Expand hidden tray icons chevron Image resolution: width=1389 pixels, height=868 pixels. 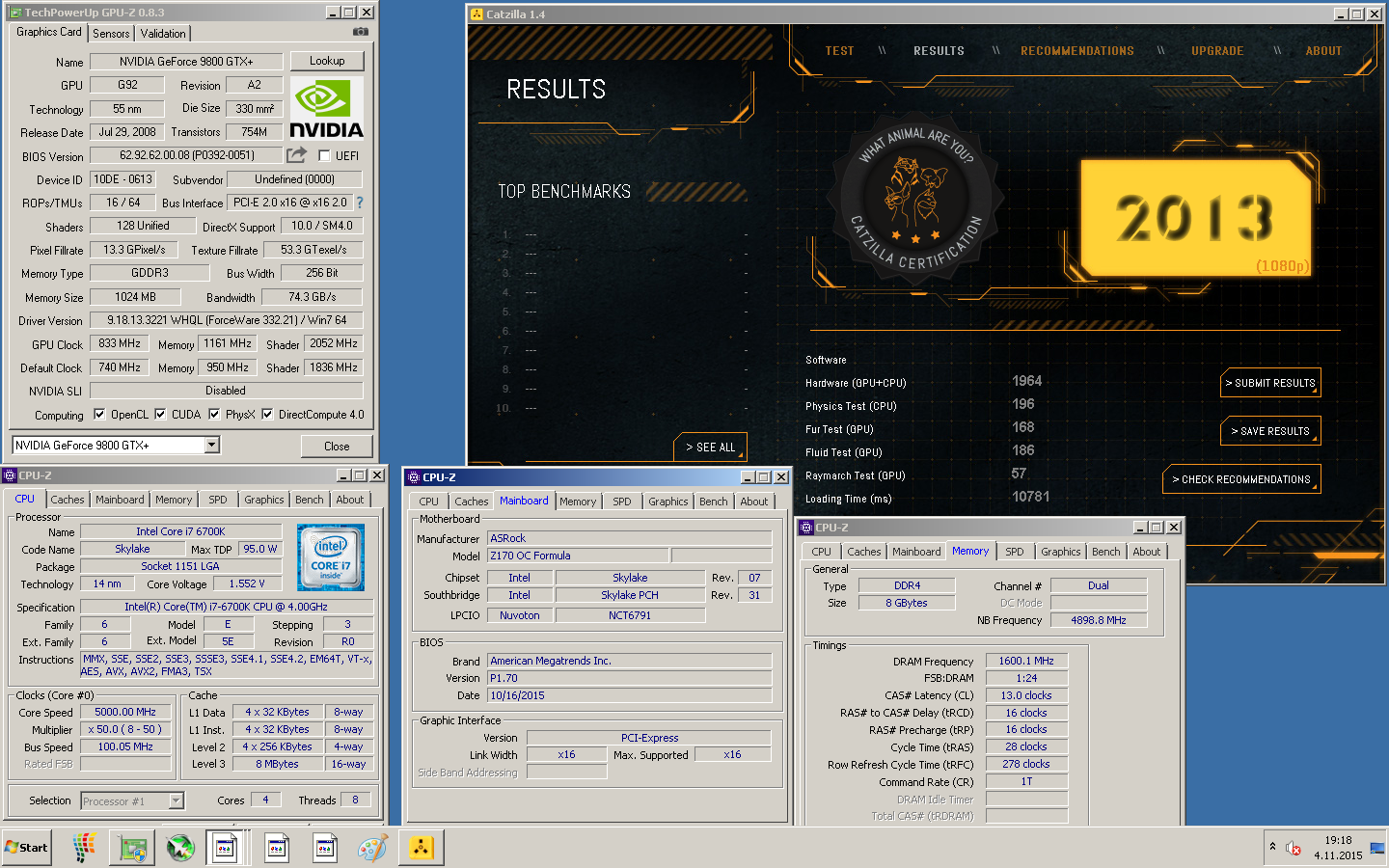pos(1272,847)
